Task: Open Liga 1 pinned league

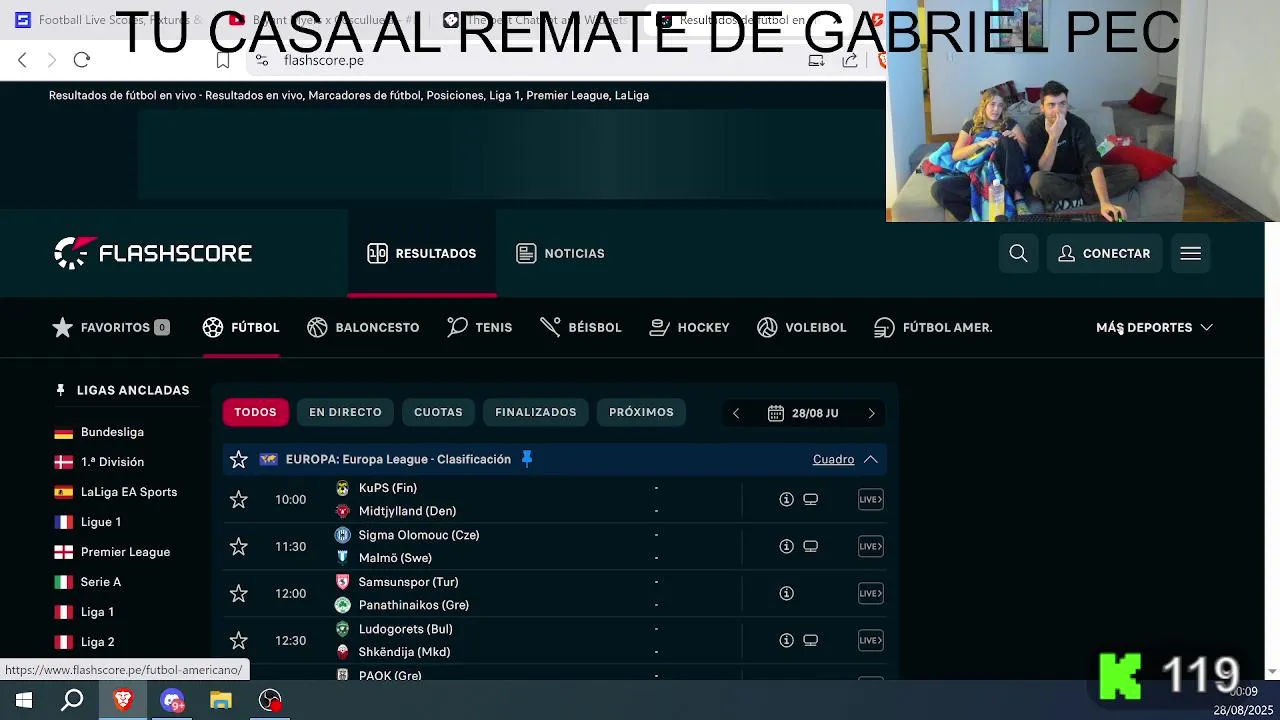Action: [97, 612]
